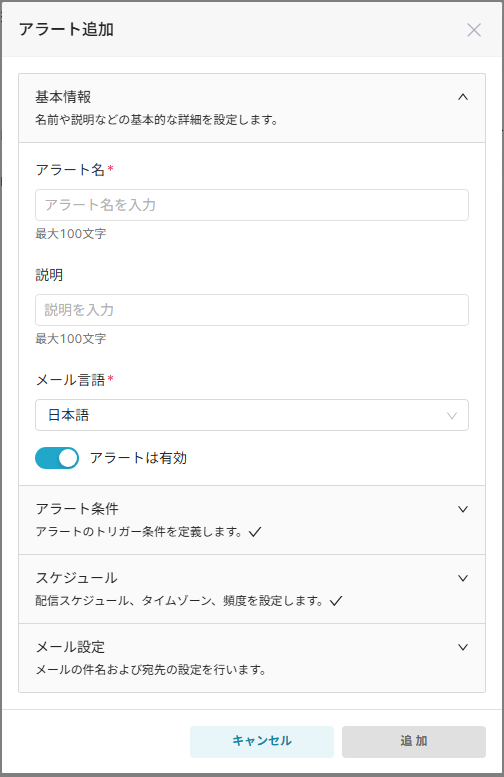This screenshot has width=504, height=777.
Task: Expand the メール設定 section chevron
Action: (x=463, y=647)
